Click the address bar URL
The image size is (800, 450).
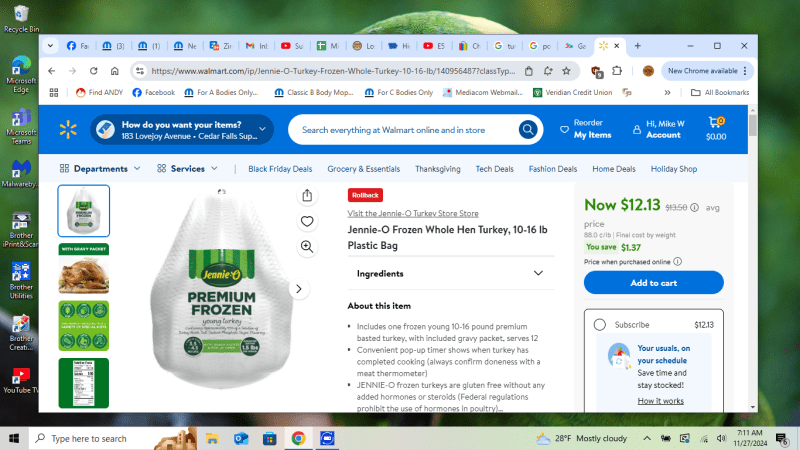[x=333, y=71]
